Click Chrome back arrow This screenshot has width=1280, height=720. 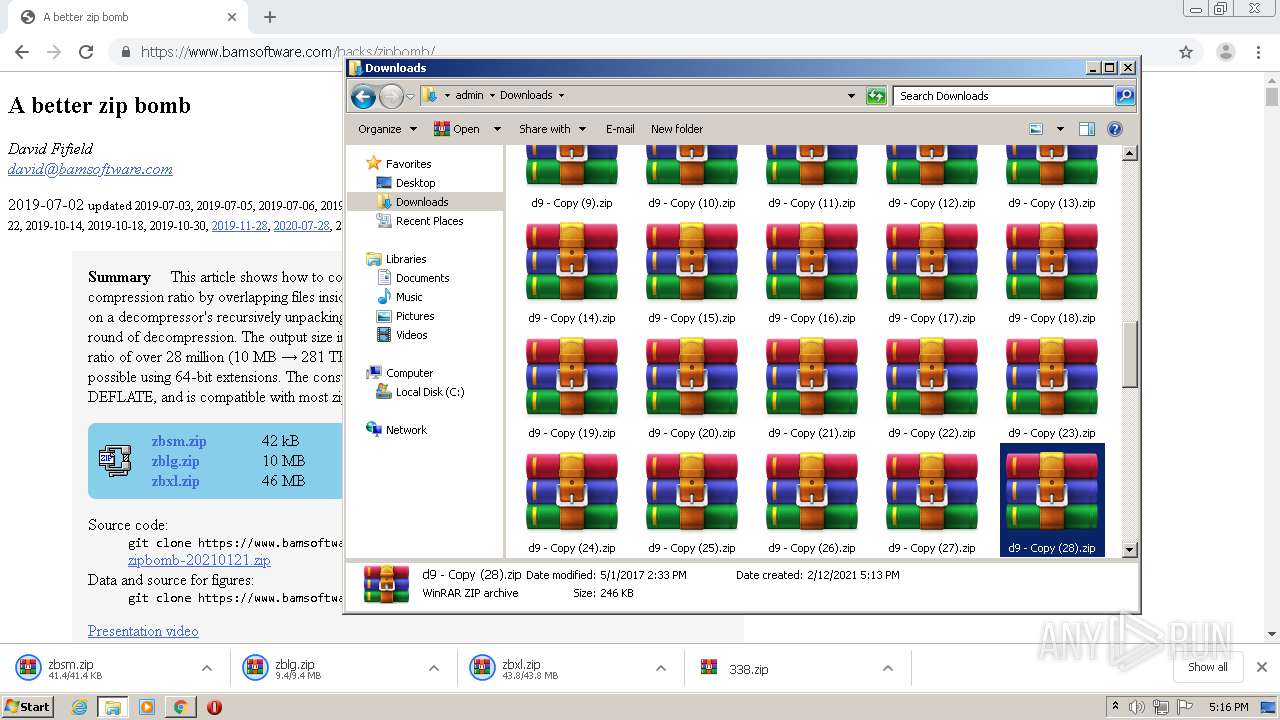(22, 52)
